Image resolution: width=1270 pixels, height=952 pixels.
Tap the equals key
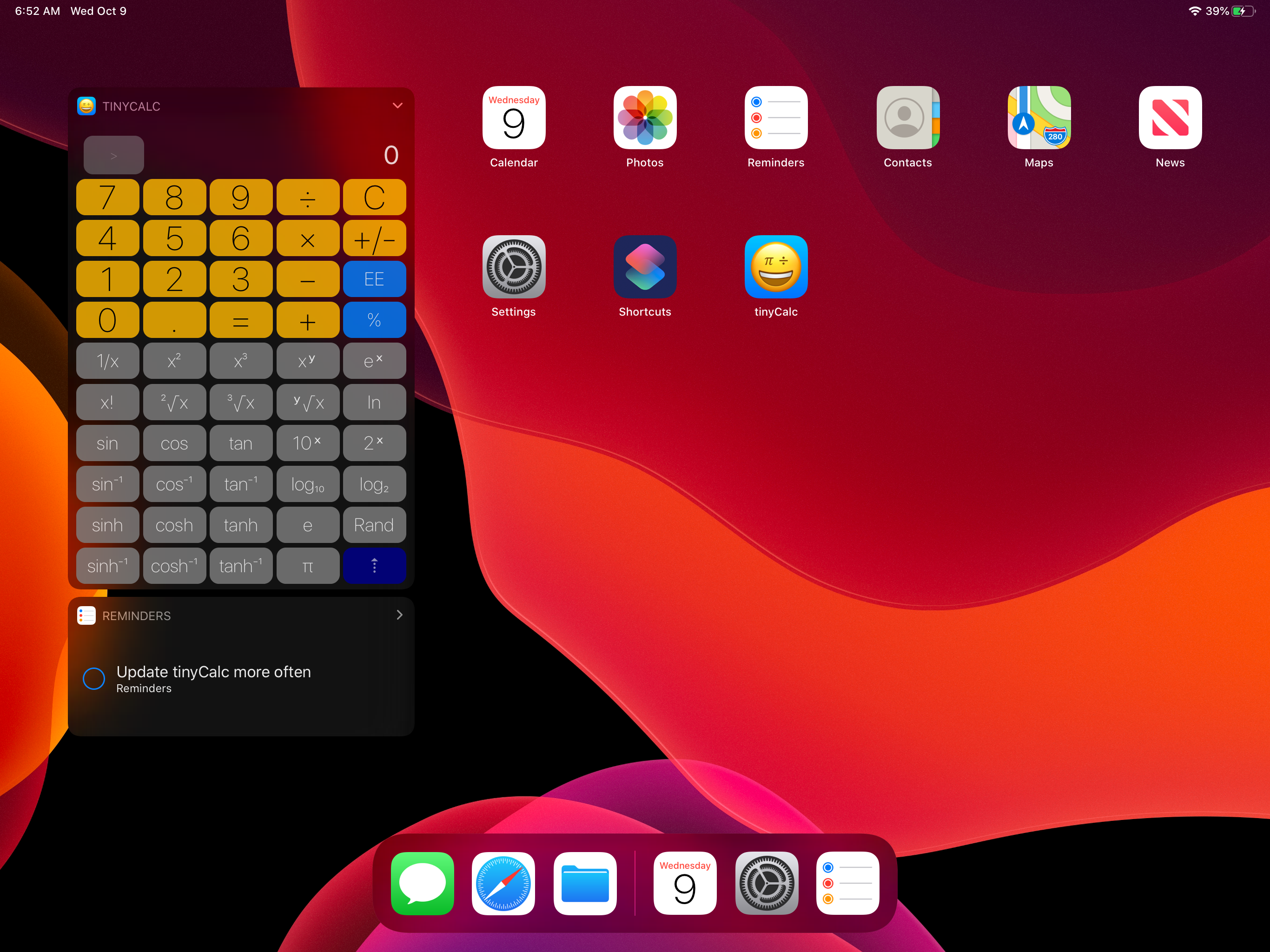241,320
